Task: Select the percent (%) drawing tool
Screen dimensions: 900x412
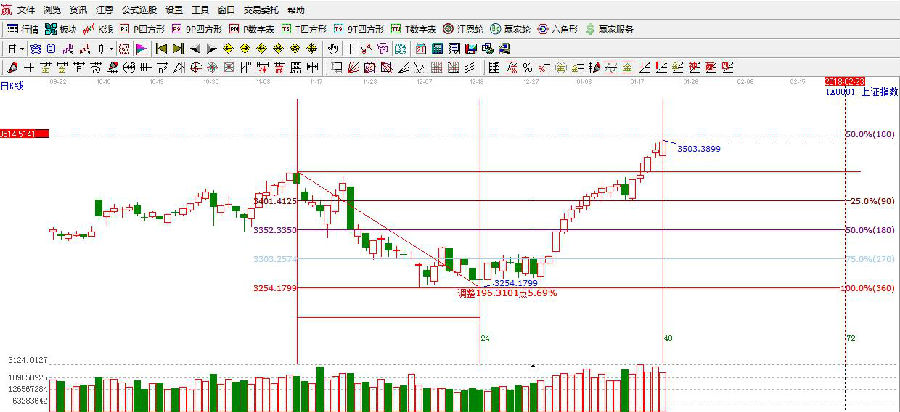Action: pyautogui.click(x=527, y=67)
